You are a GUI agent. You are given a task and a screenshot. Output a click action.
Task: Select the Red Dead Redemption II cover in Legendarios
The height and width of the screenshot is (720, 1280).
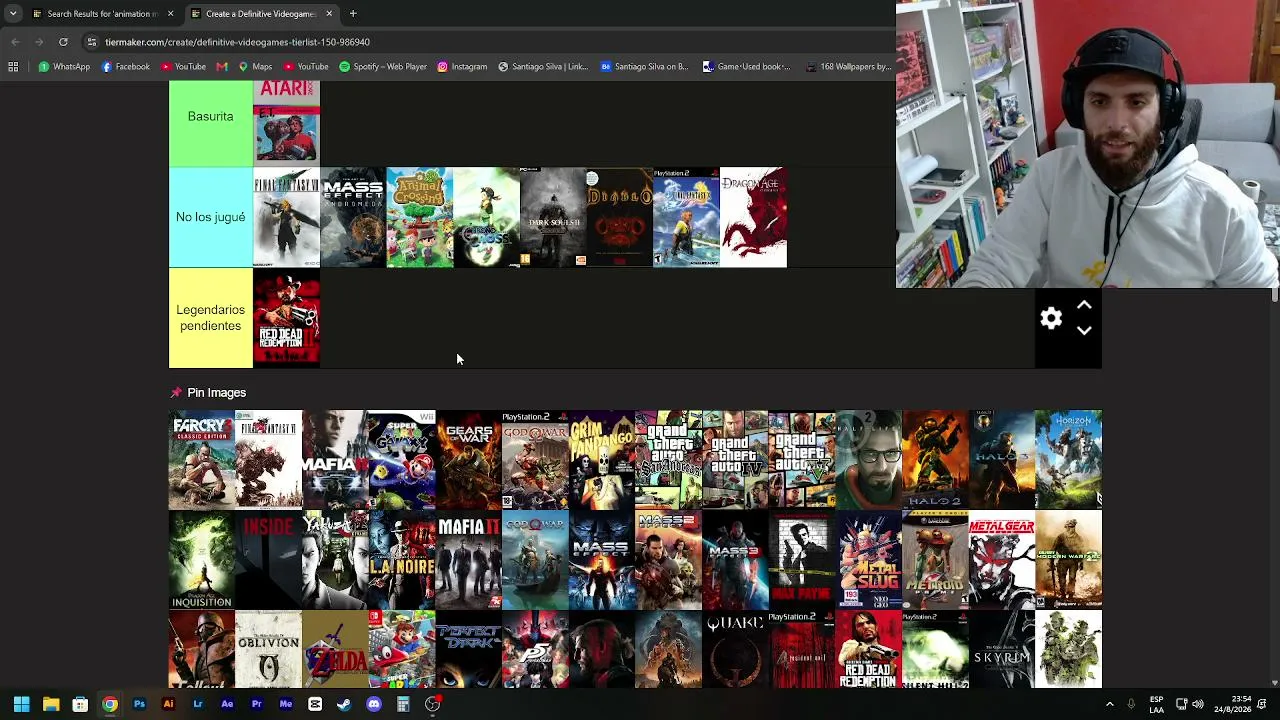click(x=287, y=318)
